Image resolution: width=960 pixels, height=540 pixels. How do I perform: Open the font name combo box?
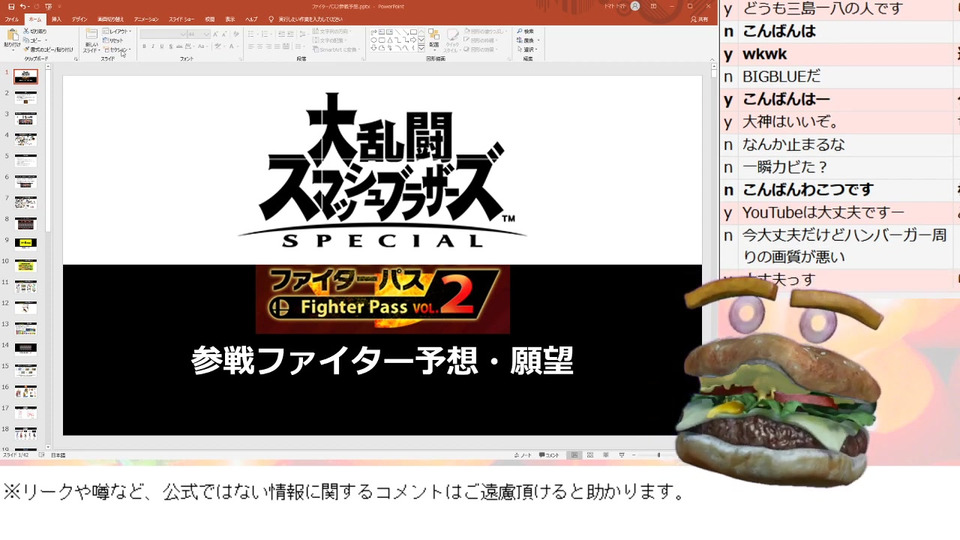tap(163, 34)
